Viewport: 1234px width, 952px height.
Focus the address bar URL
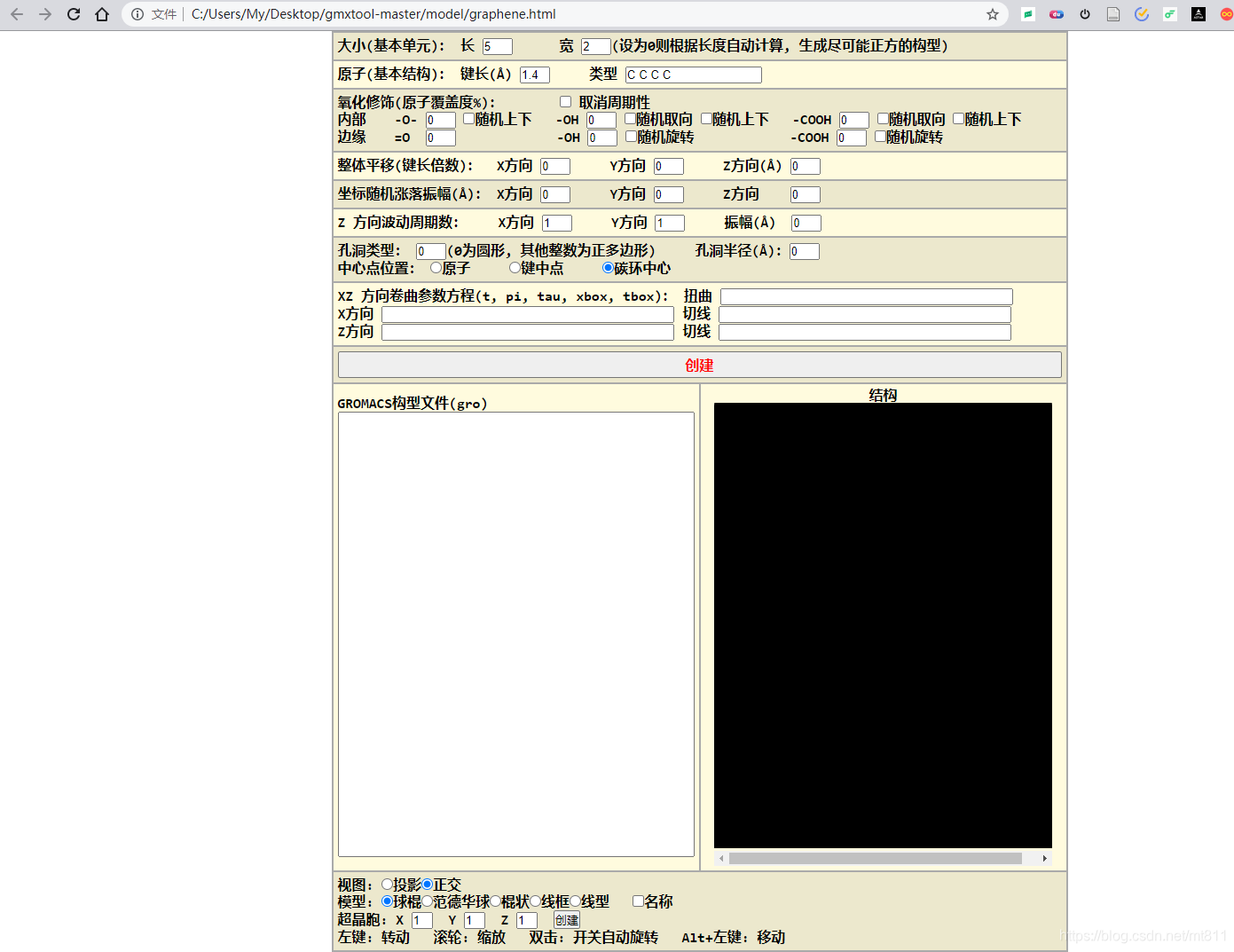point(373,14)
